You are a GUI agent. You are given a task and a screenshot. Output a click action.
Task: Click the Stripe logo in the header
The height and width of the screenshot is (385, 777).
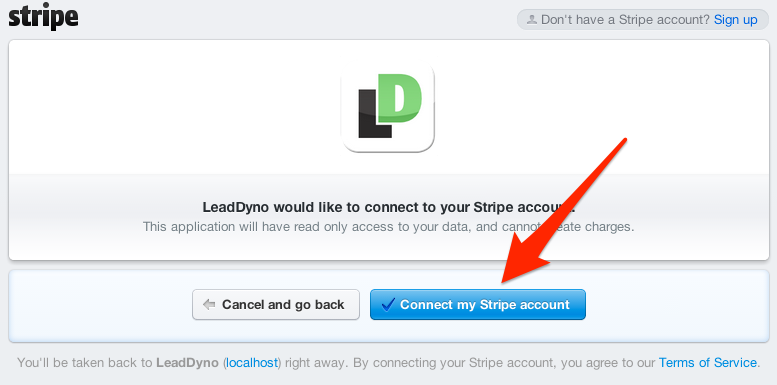click(x=43, y=17)
